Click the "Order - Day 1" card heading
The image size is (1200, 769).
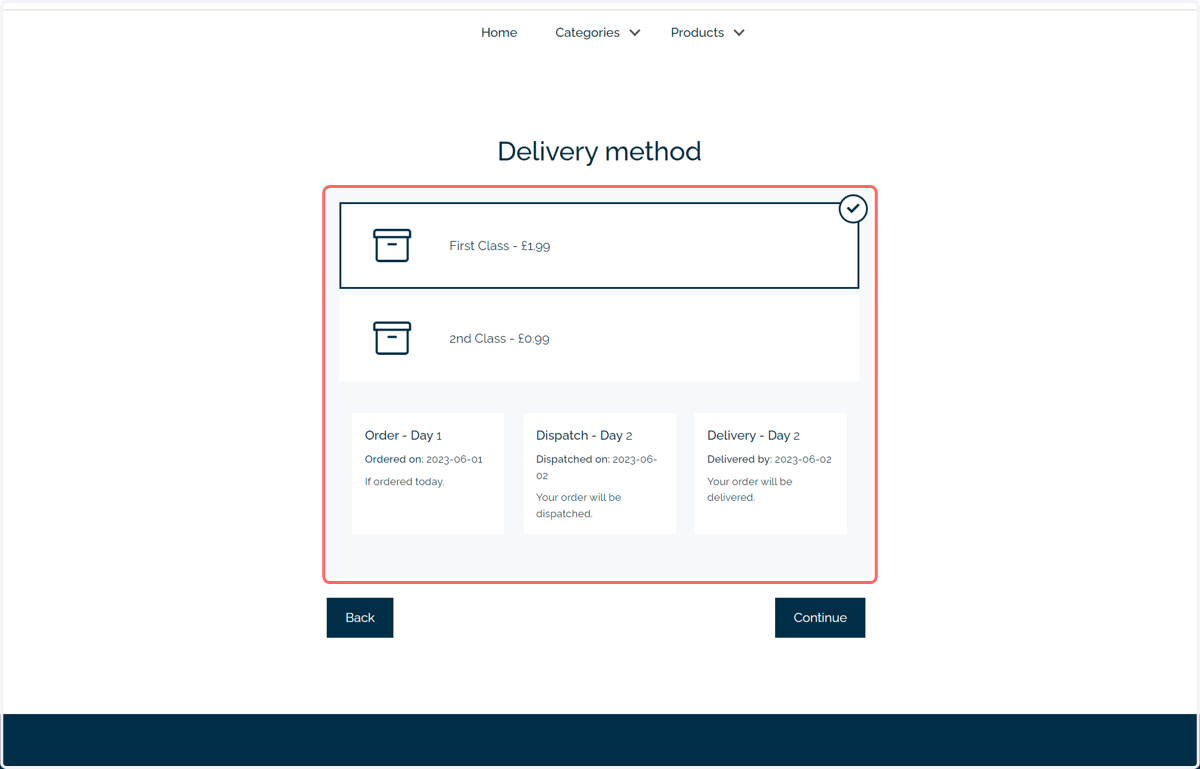[x=403, y=435]
